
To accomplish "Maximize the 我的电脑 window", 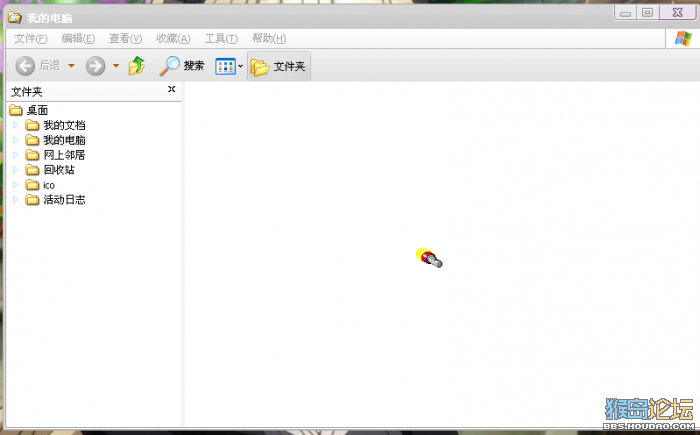I will tap(647, 13).
